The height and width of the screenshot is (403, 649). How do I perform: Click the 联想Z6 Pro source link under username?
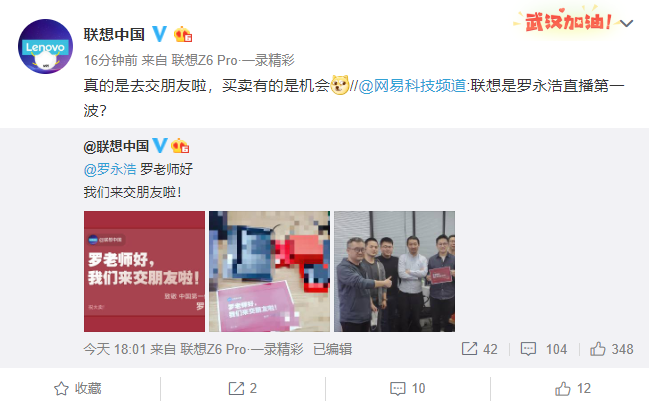pyautogui.click(x=233, y=60)
